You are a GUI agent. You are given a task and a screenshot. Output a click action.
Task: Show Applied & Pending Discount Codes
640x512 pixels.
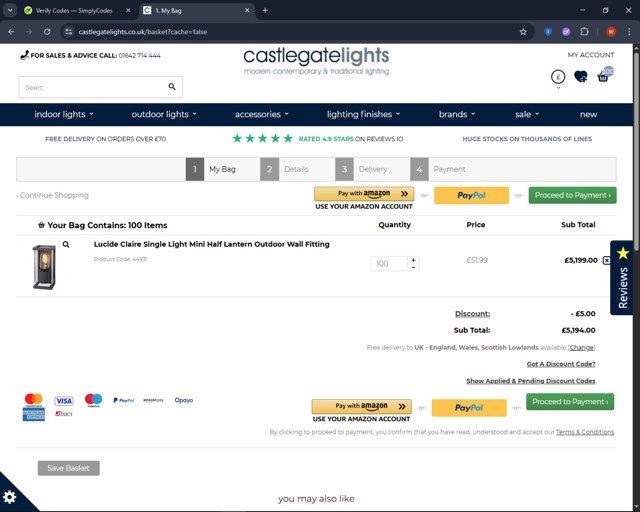[x=531, y=381]
